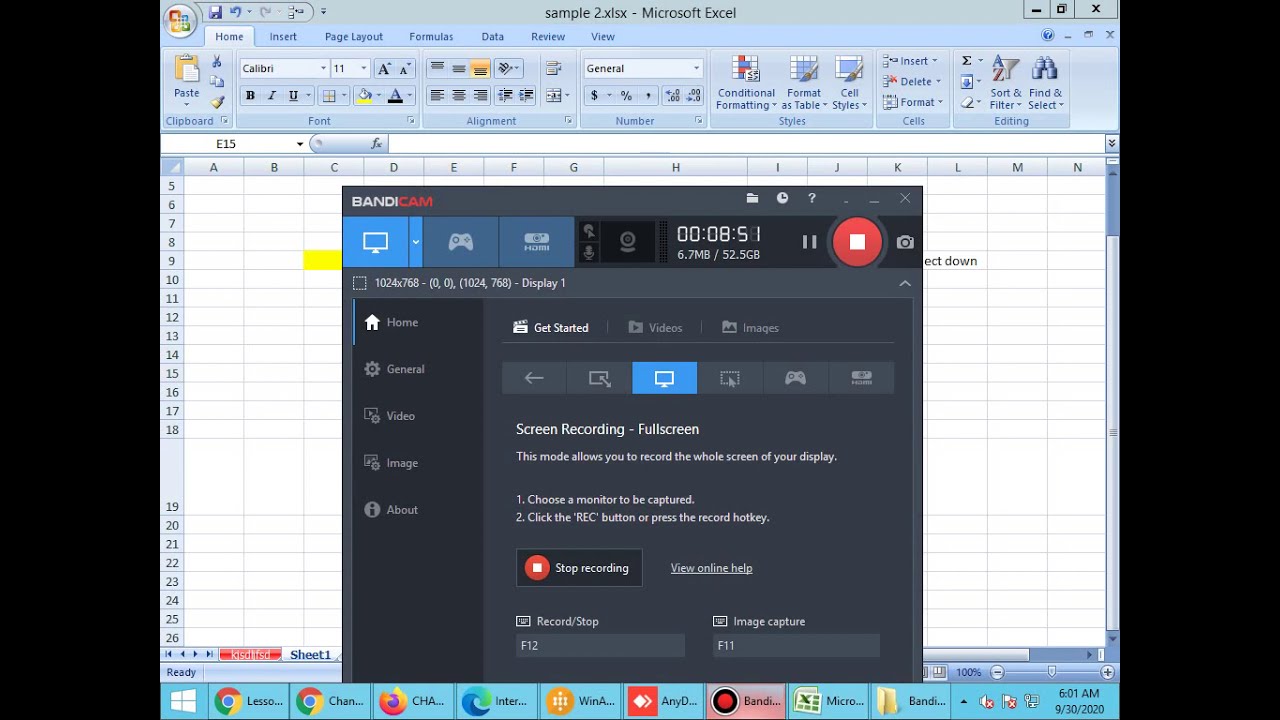The image size is (1280, 720).
Task: Select Bandicam game recording mode
Action: click(x=460, y=242)
